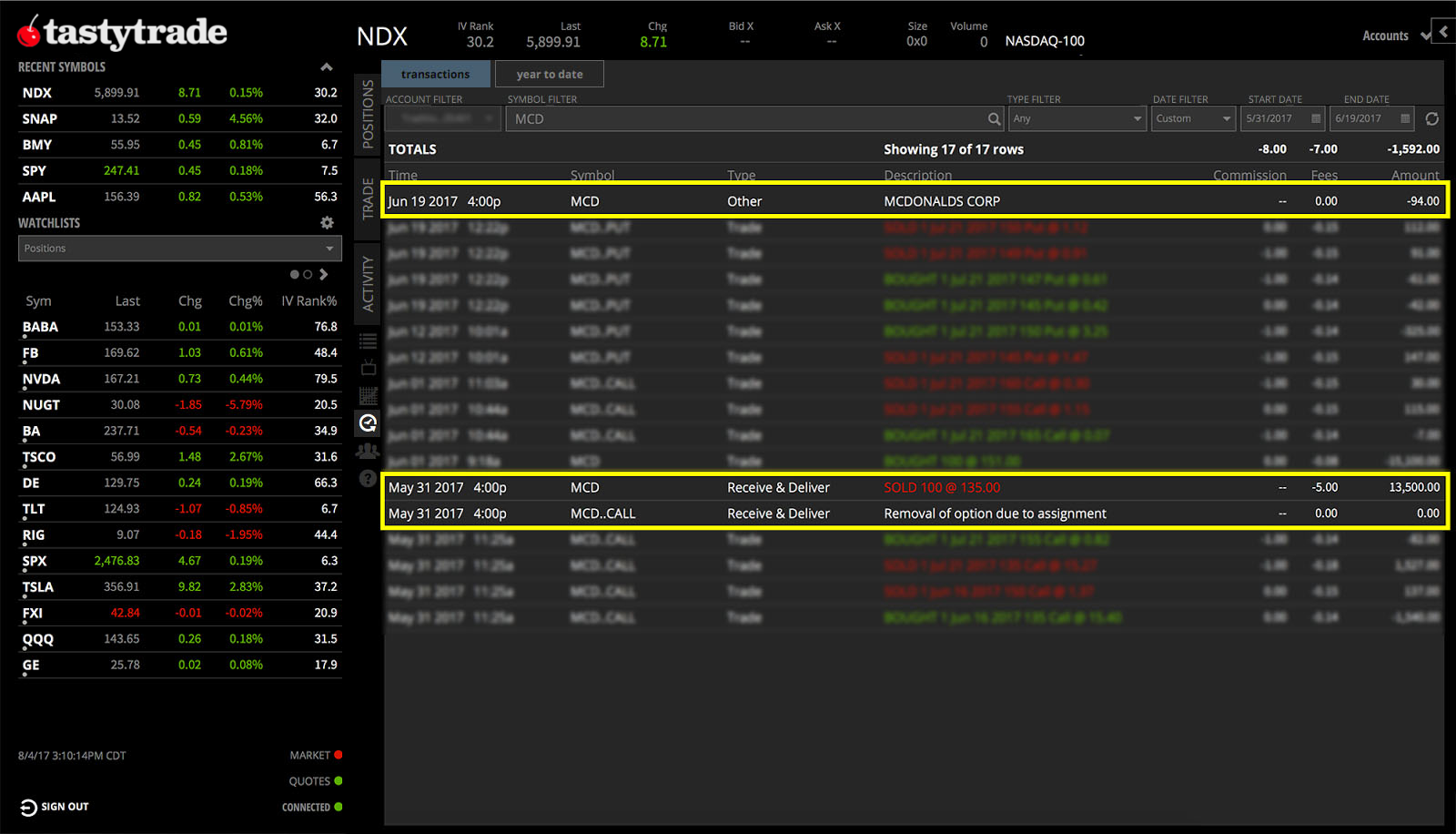Open the TRADE vertical tab
Screen dimensions: 1456x834
click(368, 198)
